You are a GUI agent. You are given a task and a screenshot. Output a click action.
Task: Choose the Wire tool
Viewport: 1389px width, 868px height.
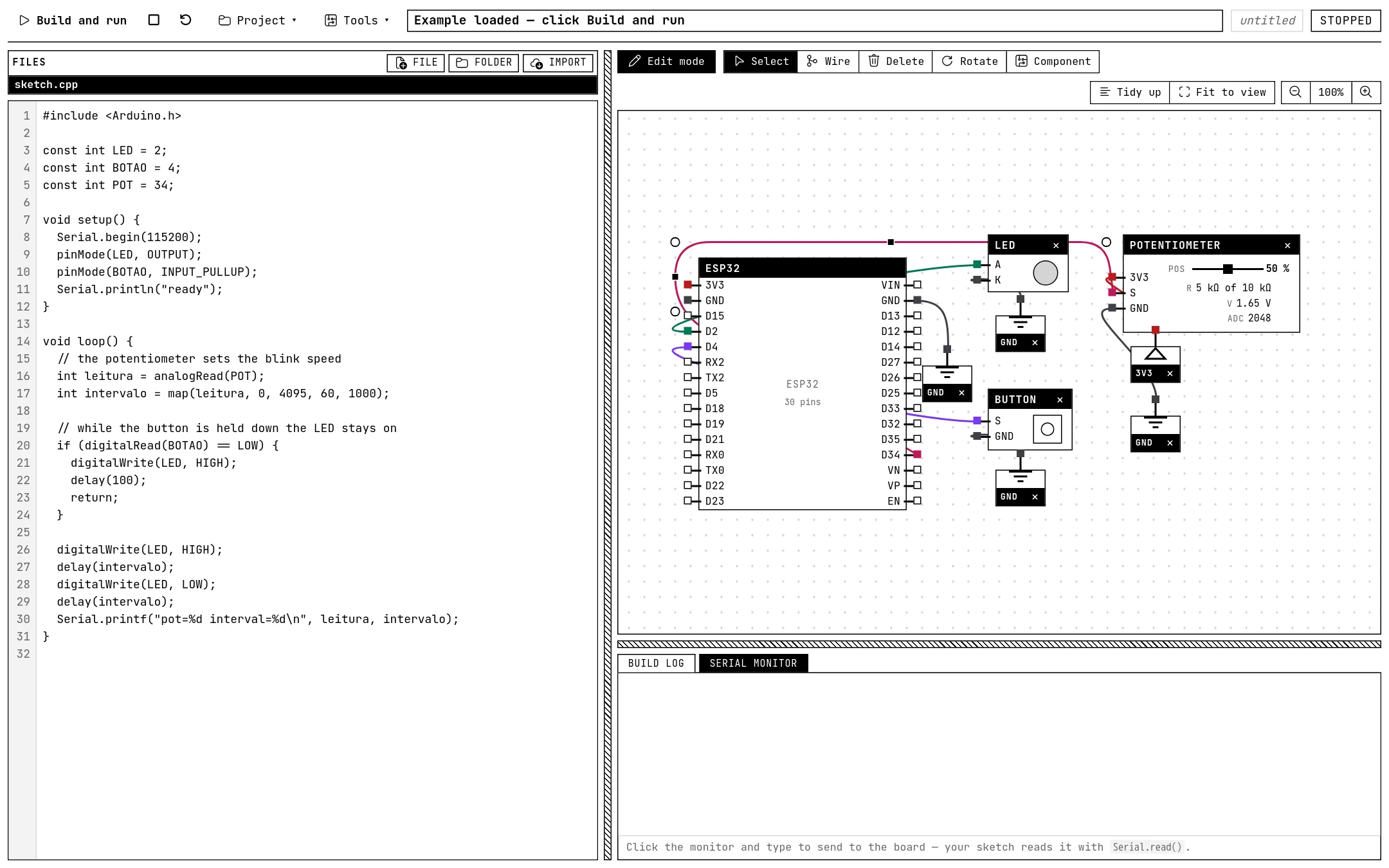pos(828,62)
